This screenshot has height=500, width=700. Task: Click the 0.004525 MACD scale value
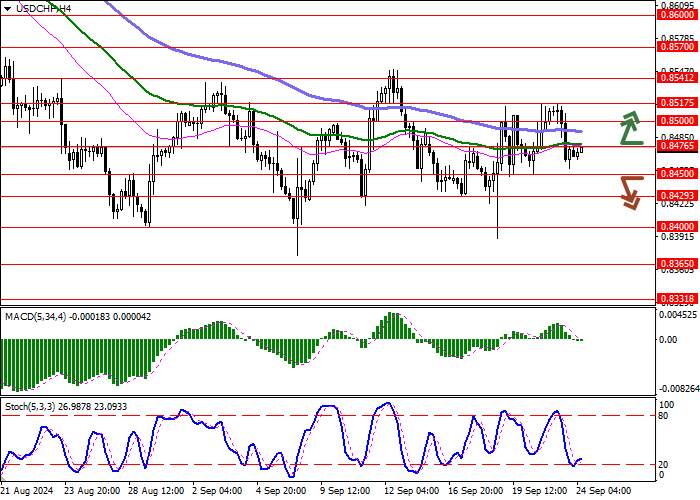pyautogui.click(x=678, y=315)
